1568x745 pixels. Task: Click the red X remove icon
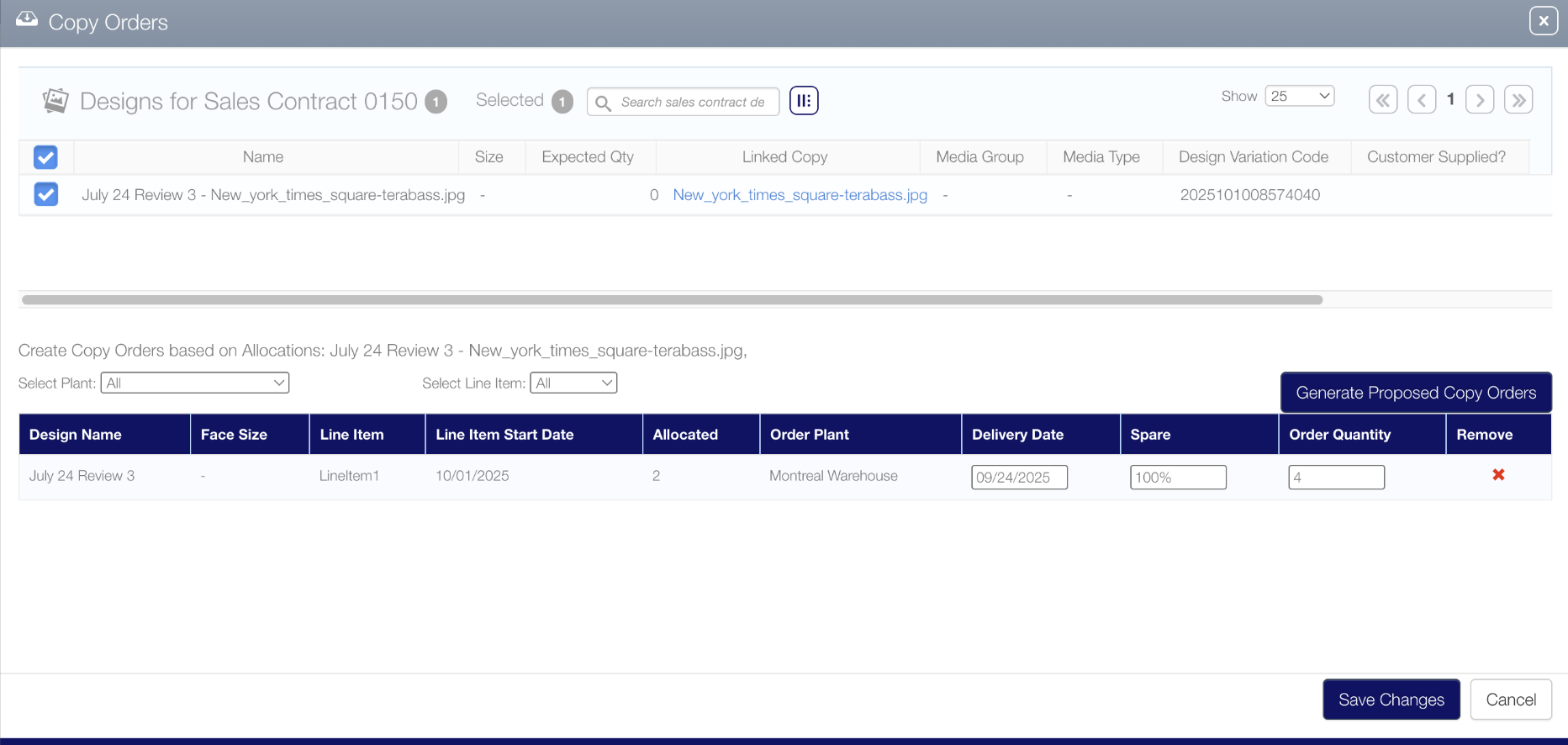tap(1498, 475)
